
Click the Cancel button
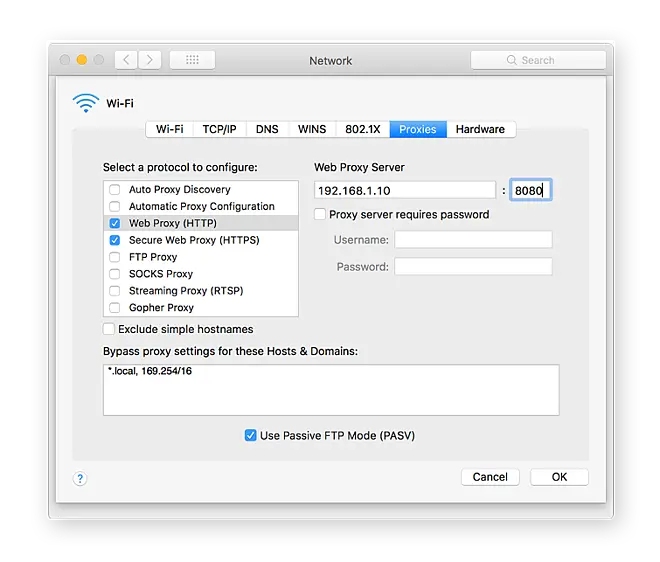coord(490,477)
